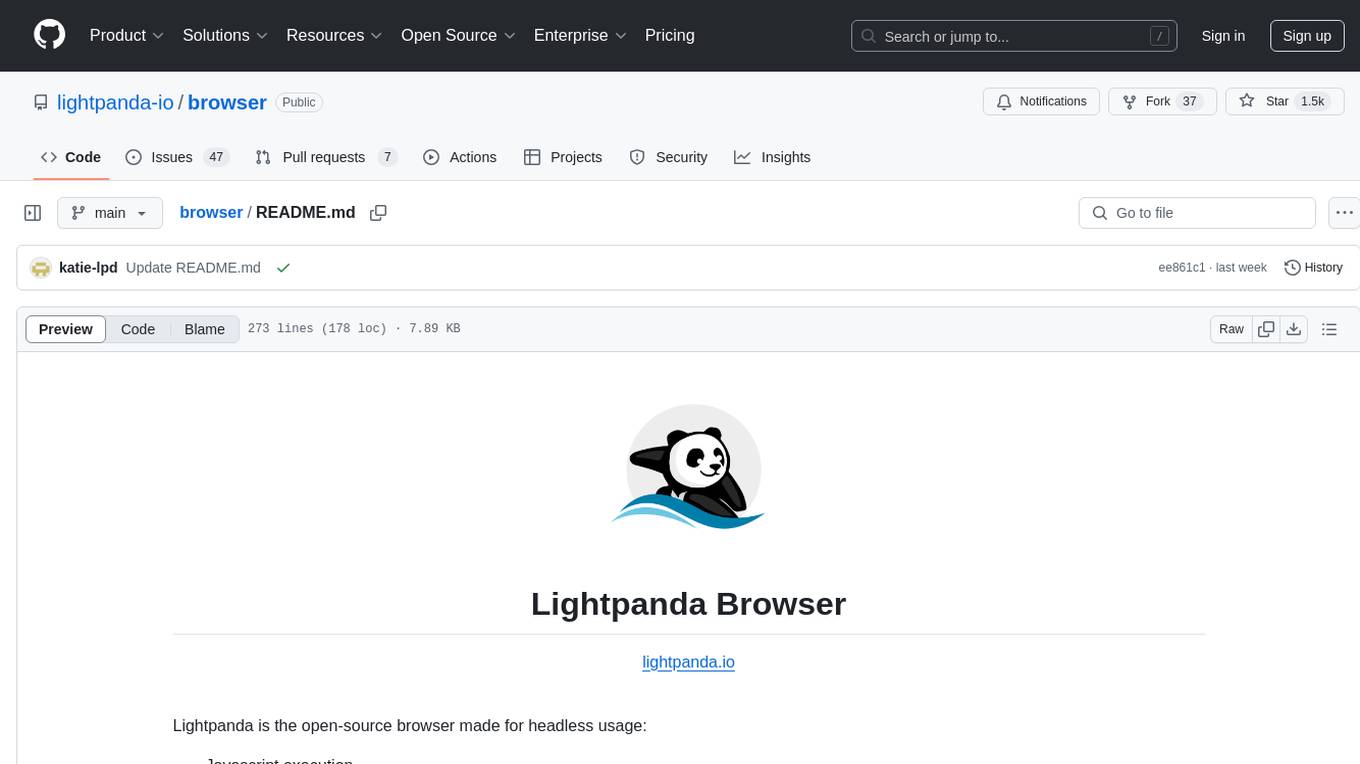Image resolution: width=1360 pixels, height=764 pixels.
Task: Switch to the Pull requests tab
Action: 326,157
